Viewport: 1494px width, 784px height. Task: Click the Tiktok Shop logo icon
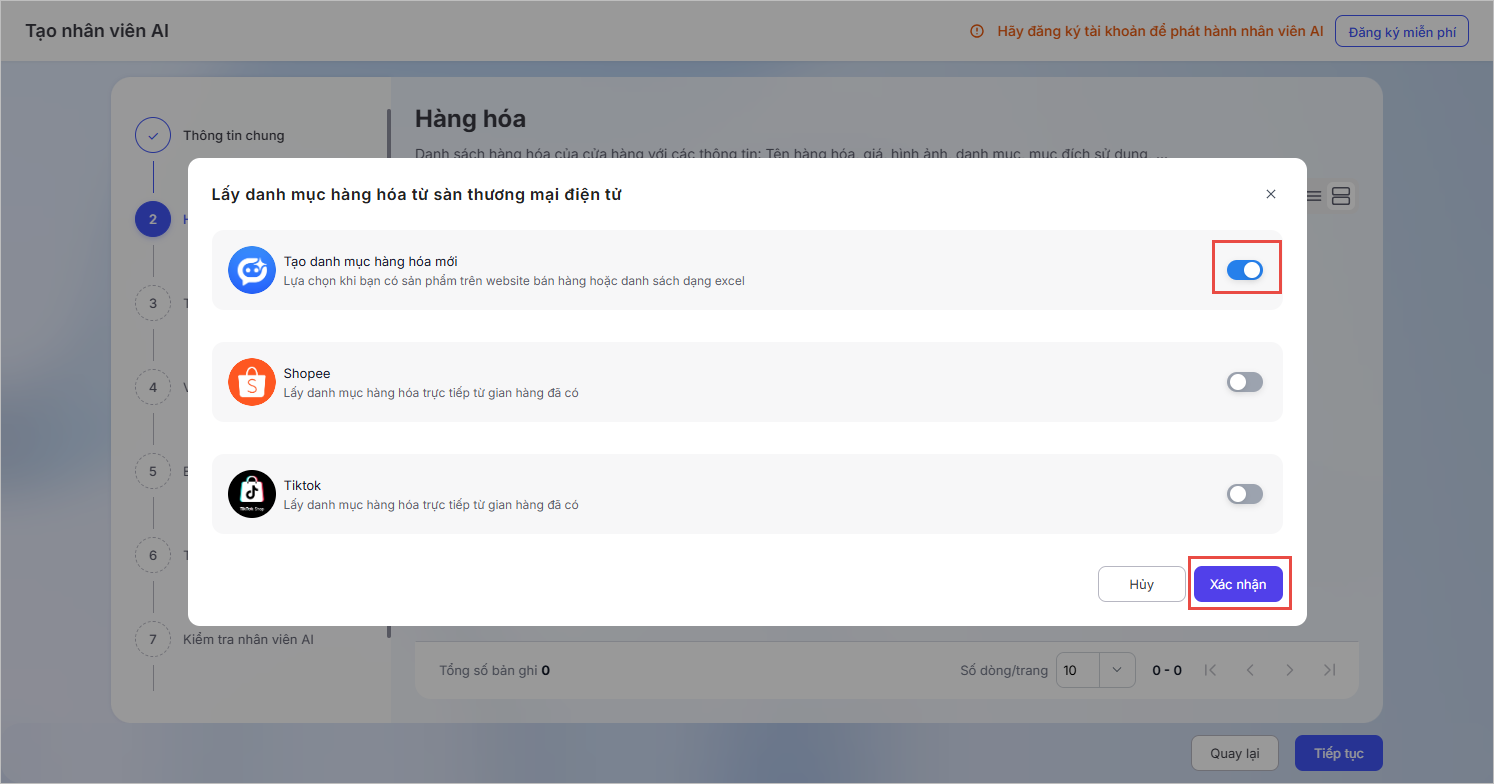(x=251, y=494)
